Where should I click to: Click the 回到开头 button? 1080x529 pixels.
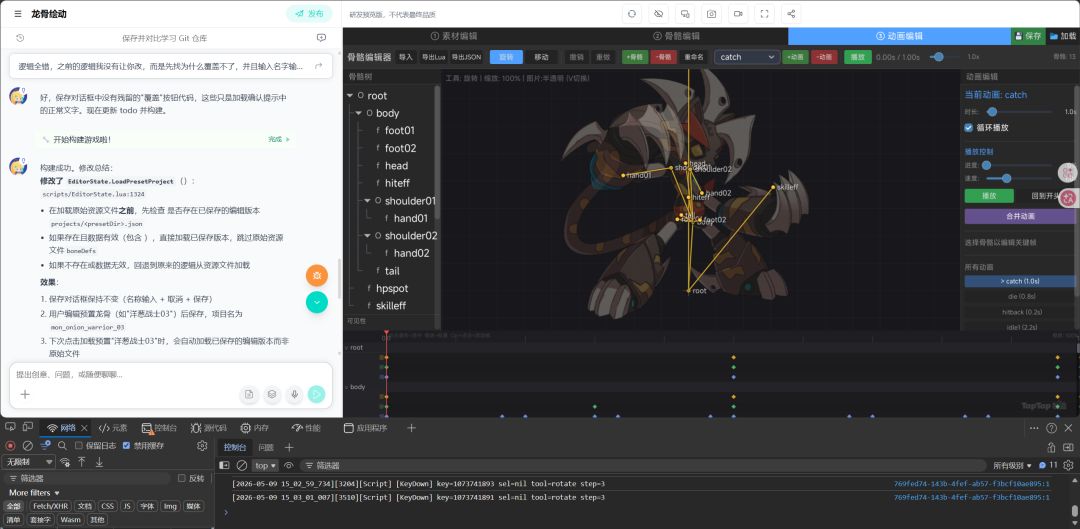[1046, 196]
